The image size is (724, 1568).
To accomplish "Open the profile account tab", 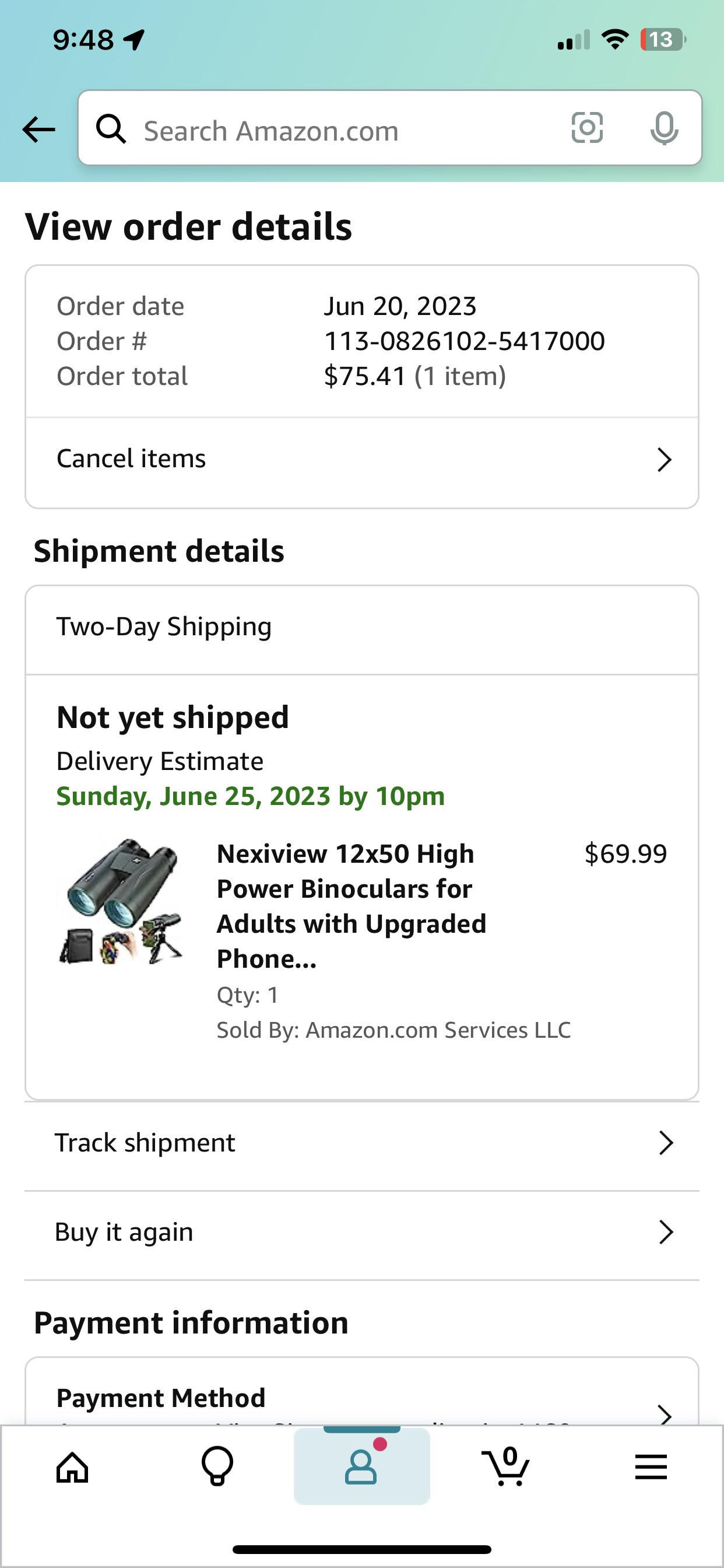I will [361, 1466].
